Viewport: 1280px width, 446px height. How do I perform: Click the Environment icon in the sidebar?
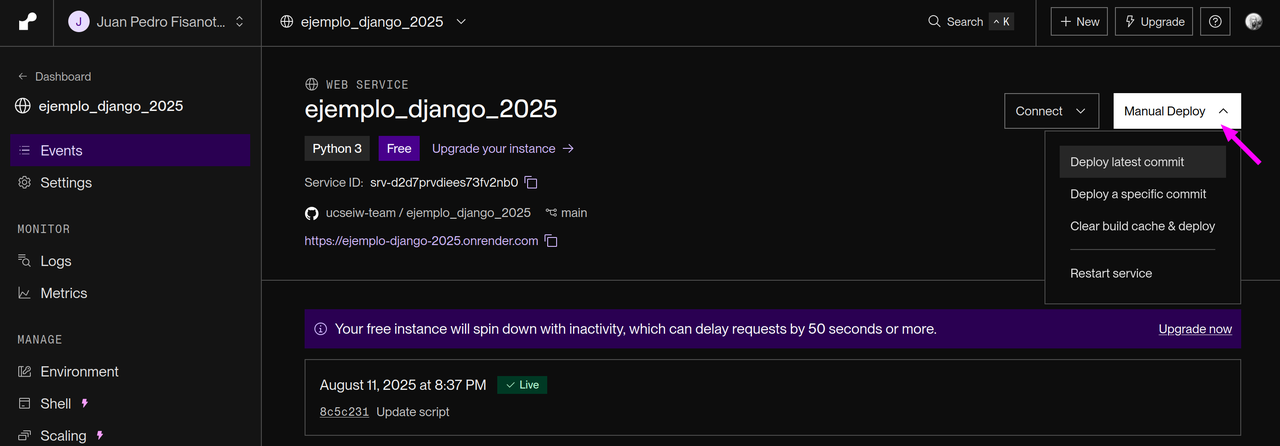click(25, 371)
